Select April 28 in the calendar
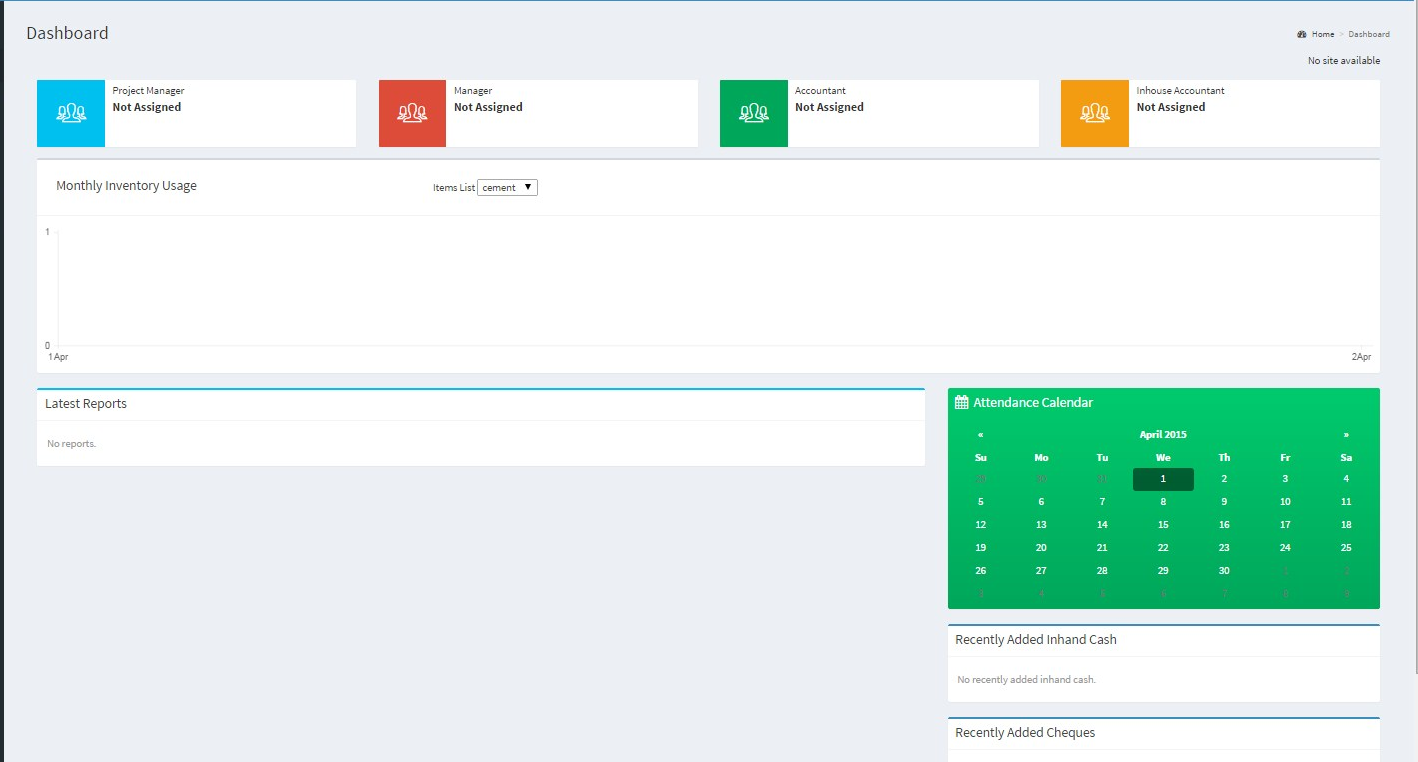 1102,571
